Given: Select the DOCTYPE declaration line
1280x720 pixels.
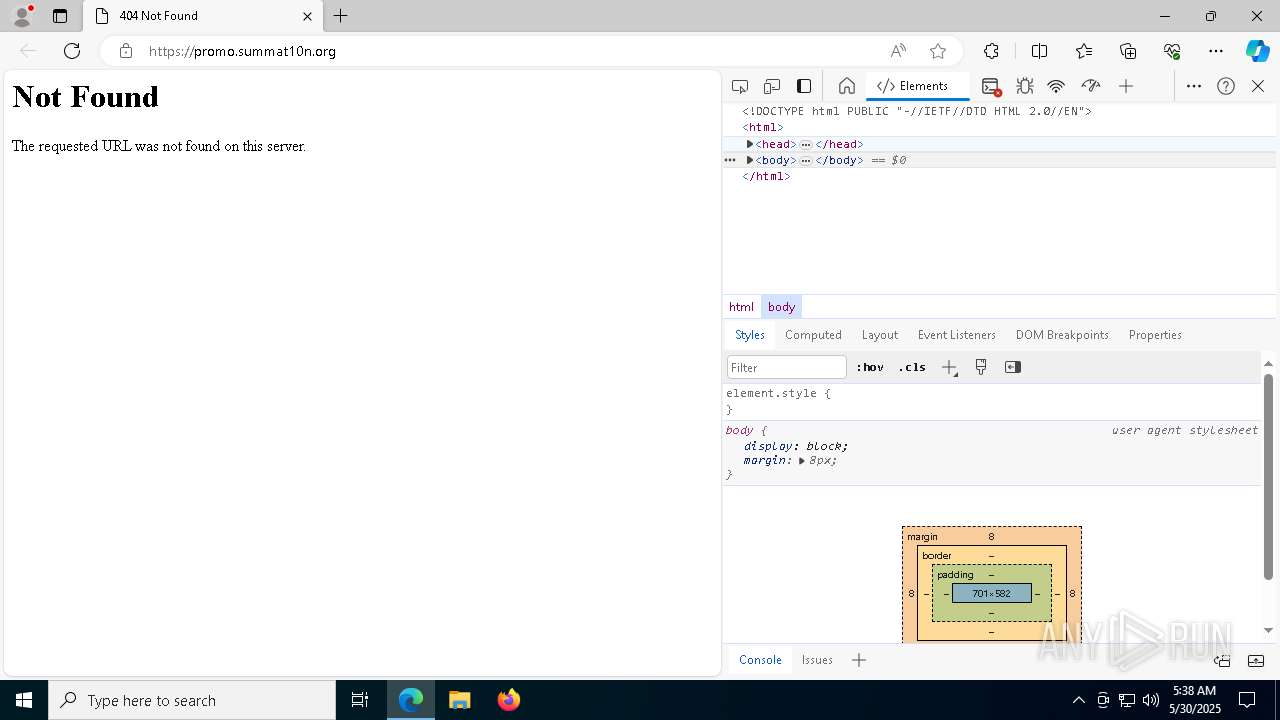Looking at the screenshot, I should (917, 112).
